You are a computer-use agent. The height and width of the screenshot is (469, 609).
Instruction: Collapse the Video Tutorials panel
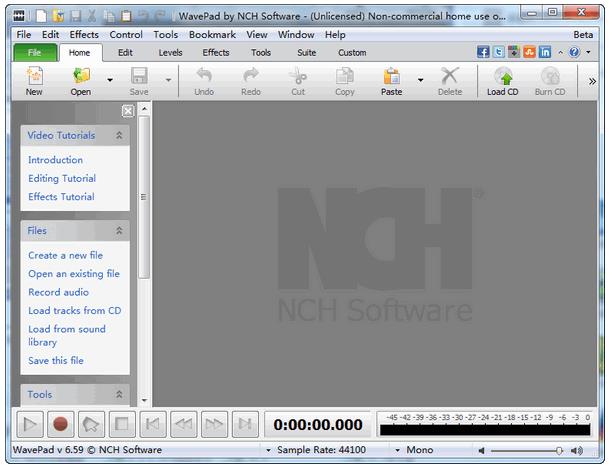(119, 135)
